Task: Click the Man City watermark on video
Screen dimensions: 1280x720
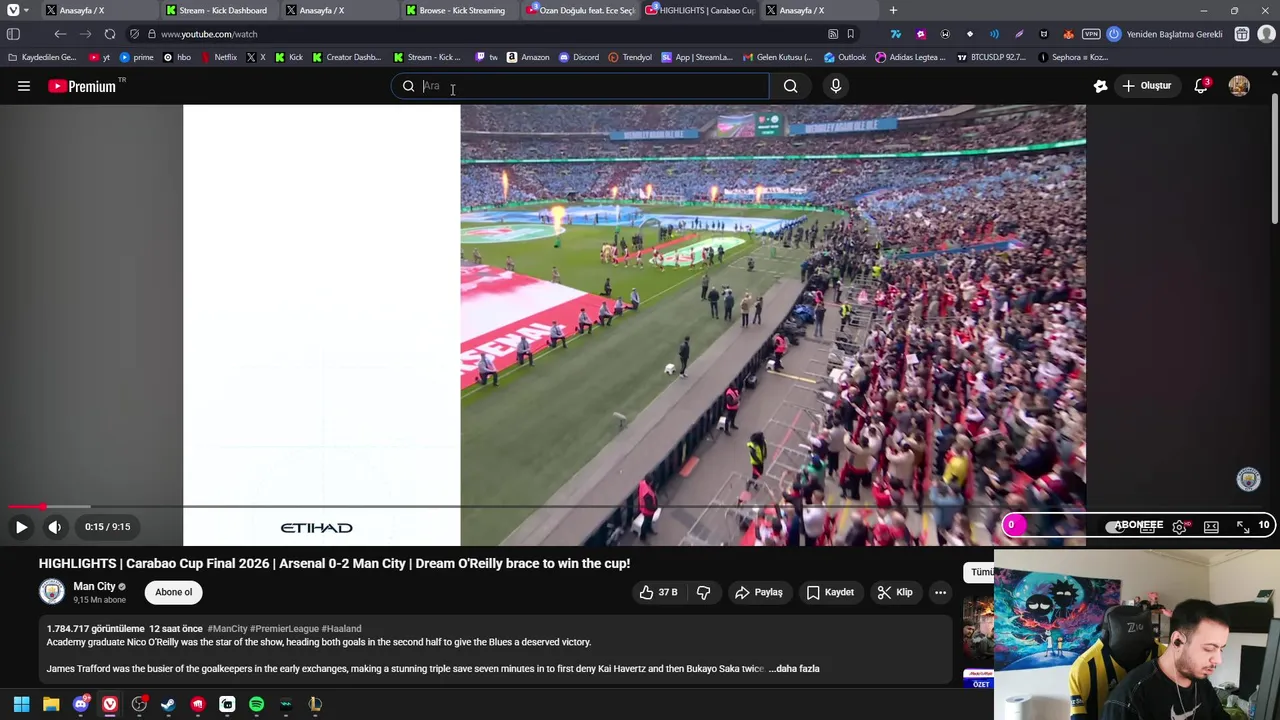Action: click(1248, 480)
